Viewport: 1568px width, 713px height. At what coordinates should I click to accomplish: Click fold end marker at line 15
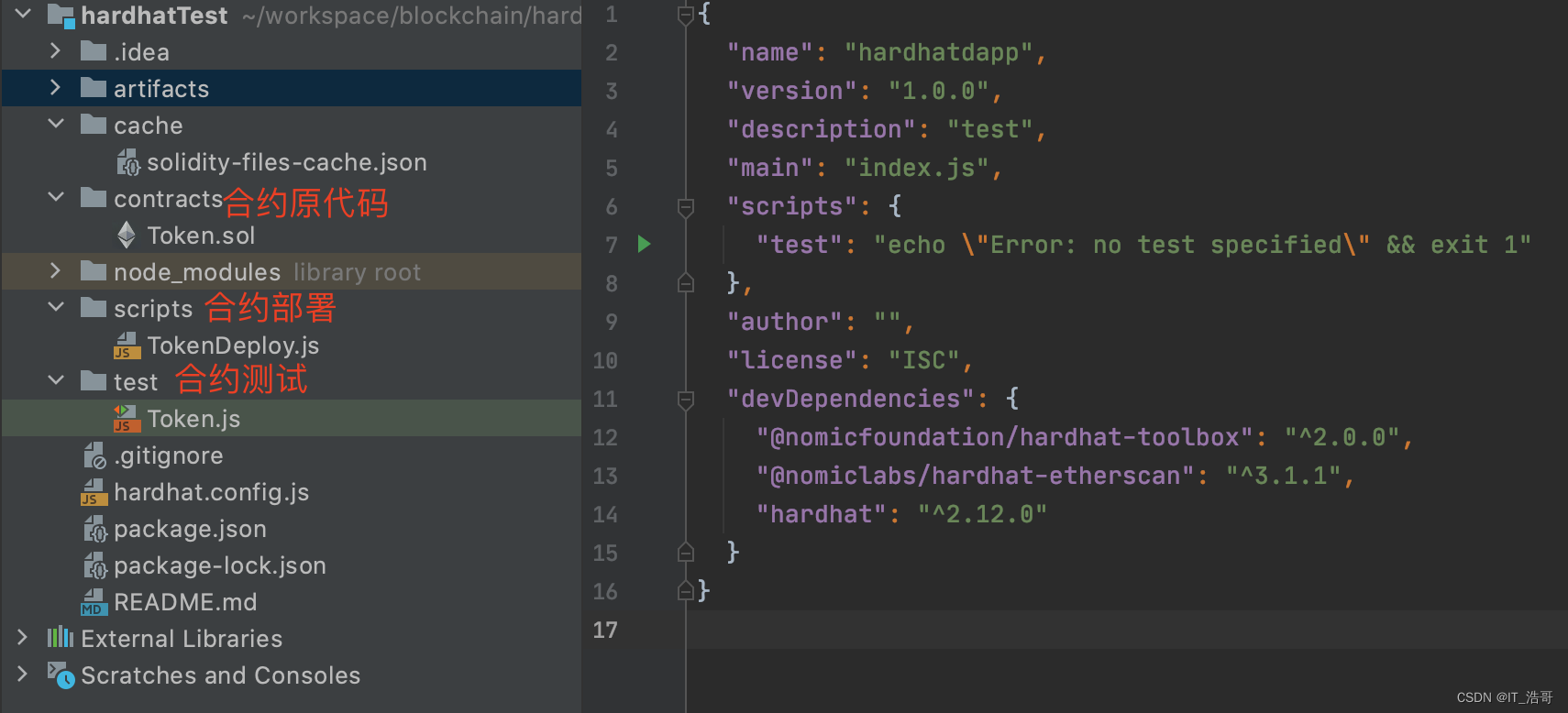(685, 552)
